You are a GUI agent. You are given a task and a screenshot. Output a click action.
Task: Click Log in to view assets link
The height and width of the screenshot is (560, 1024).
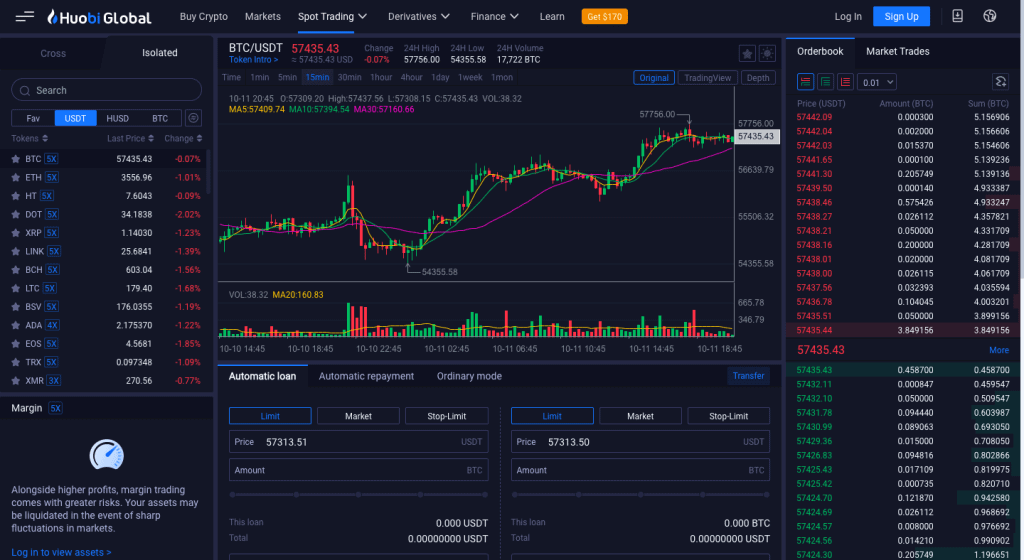point(61,552)
